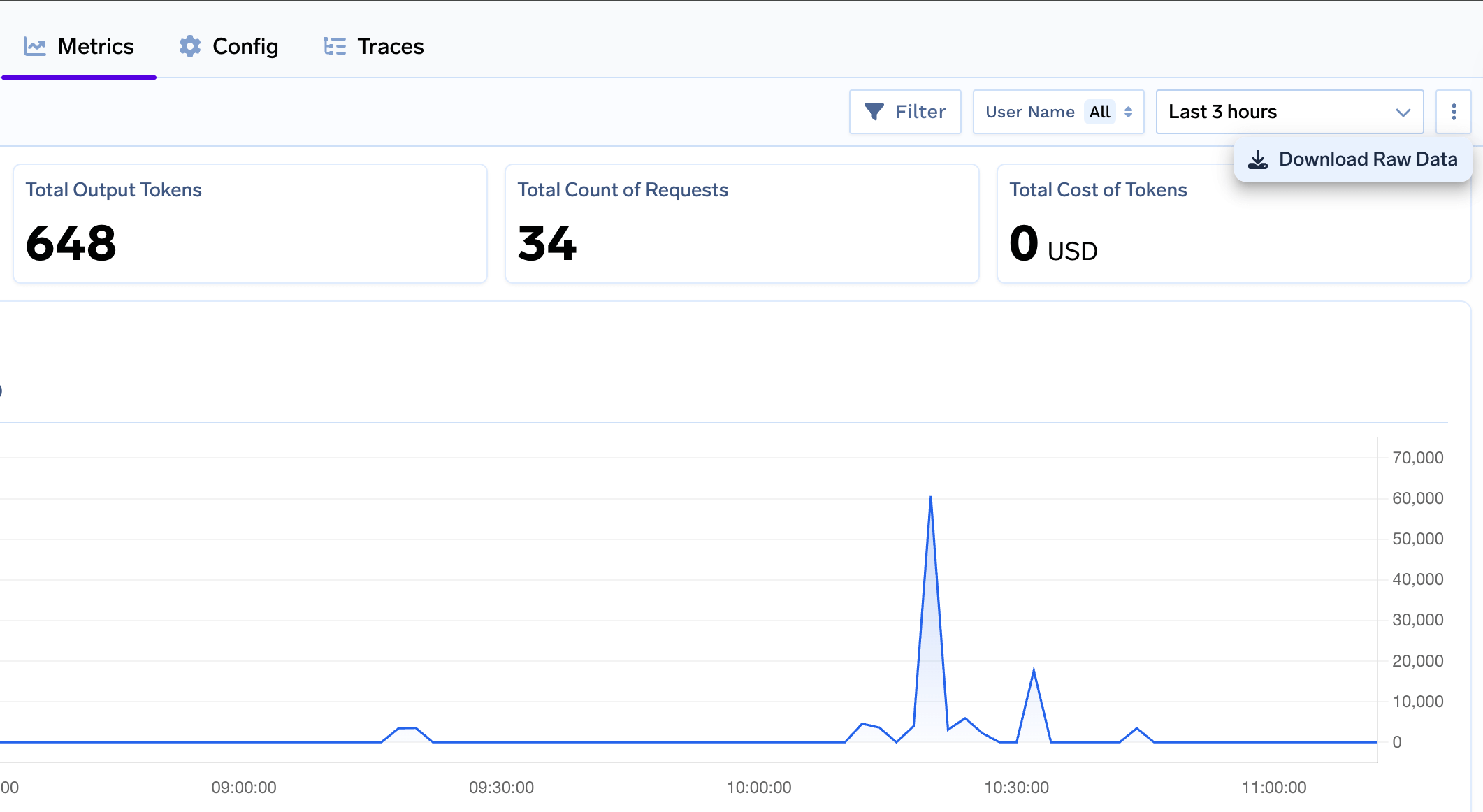Switch to the Config tab
The image size is (1483, 812).
pyautogui.click(x=245, y=47)
